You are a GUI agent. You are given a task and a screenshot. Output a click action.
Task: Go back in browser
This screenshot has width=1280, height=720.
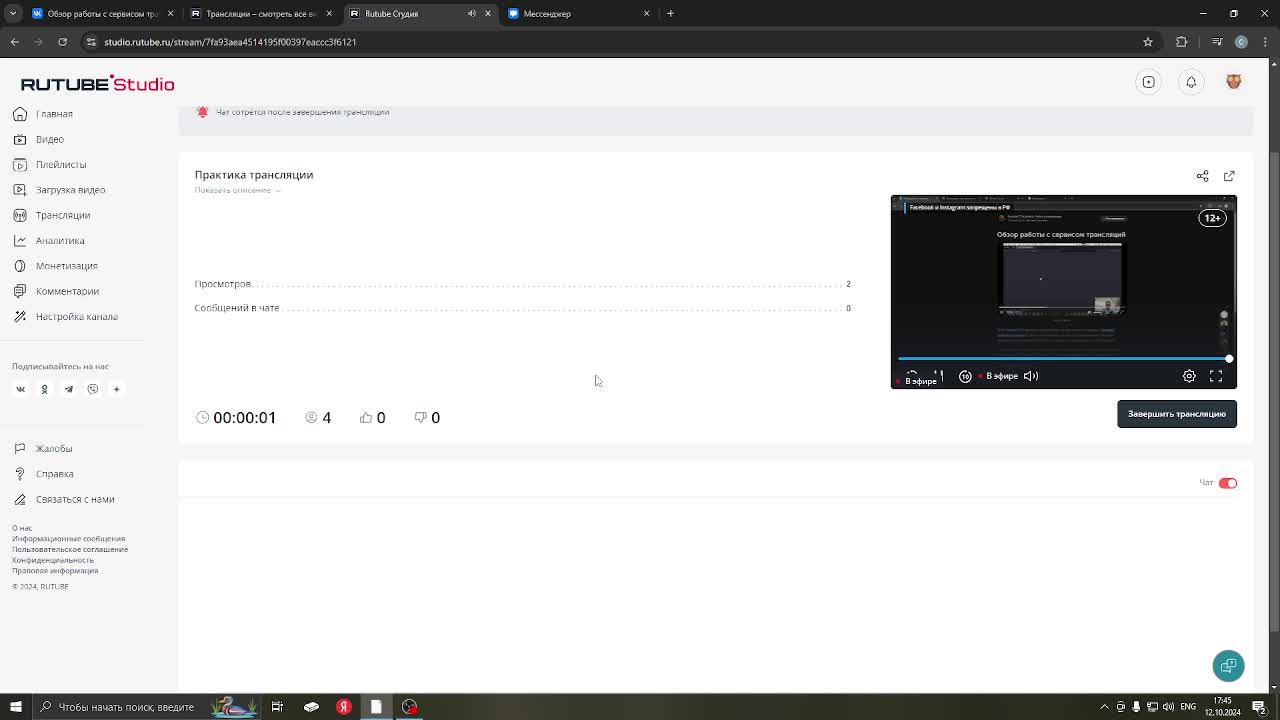coord(14,42)
